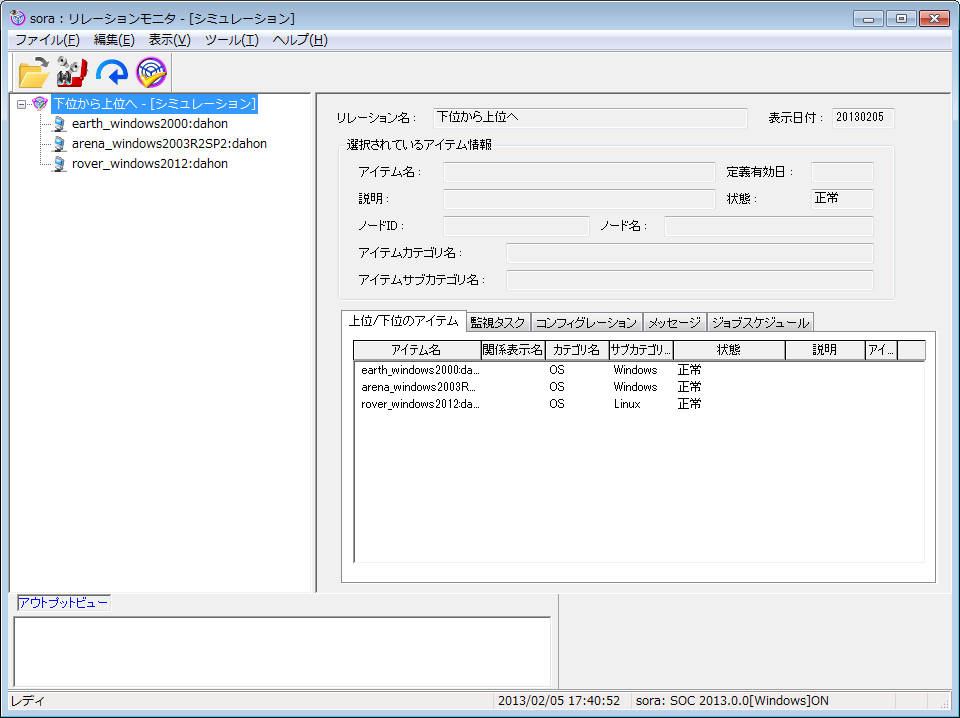960x718 pixels.
Task: Select the rover_windows2012:da... table row
Action: pyautogui.click(x=639, y=405)
